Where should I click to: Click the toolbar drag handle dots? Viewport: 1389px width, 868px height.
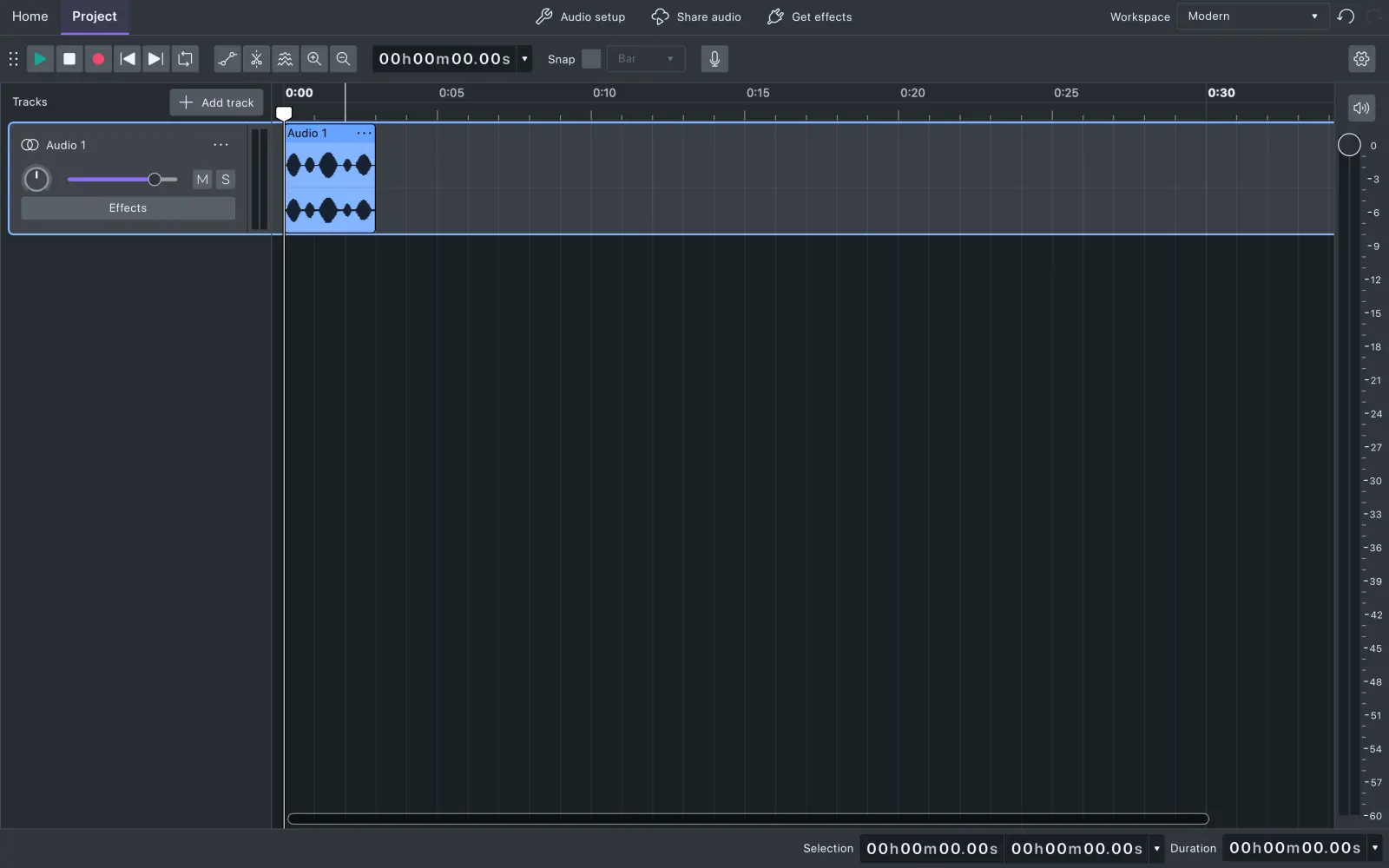(13, 59)
